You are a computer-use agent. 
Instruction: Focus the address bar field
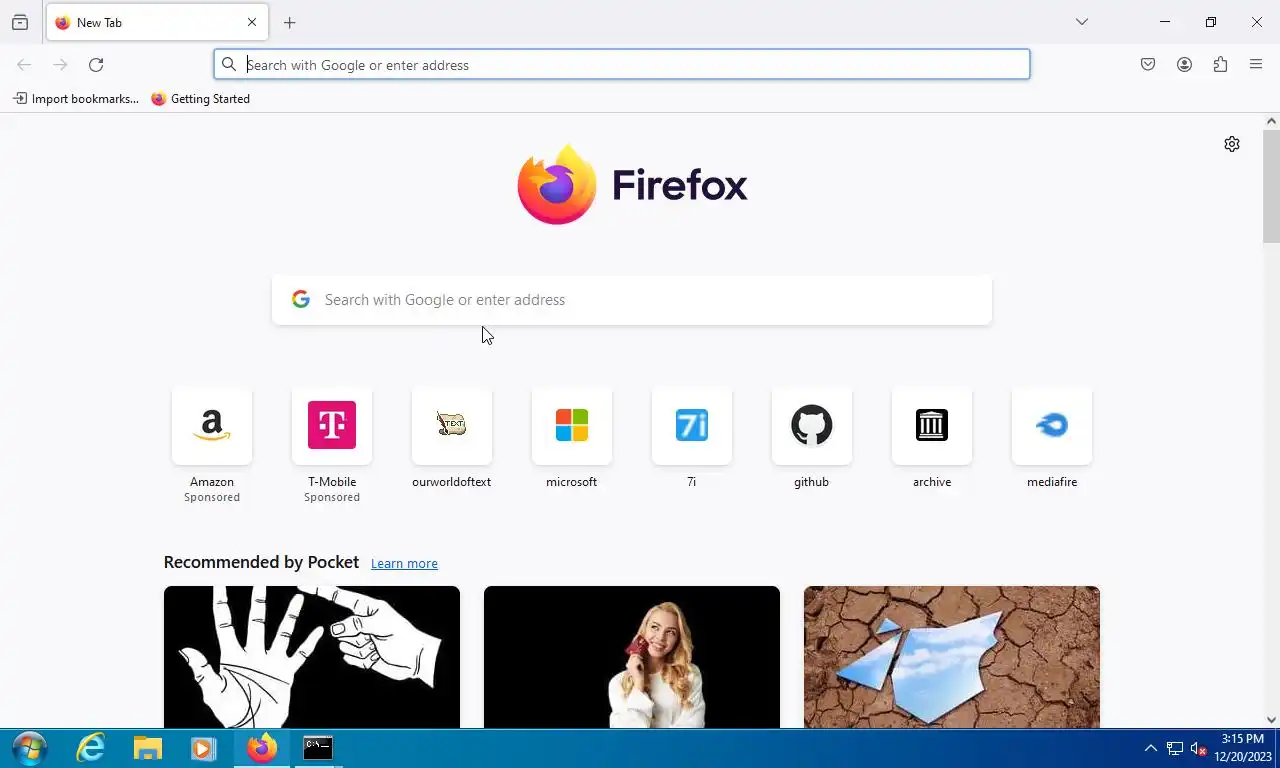tap(621, 65)
